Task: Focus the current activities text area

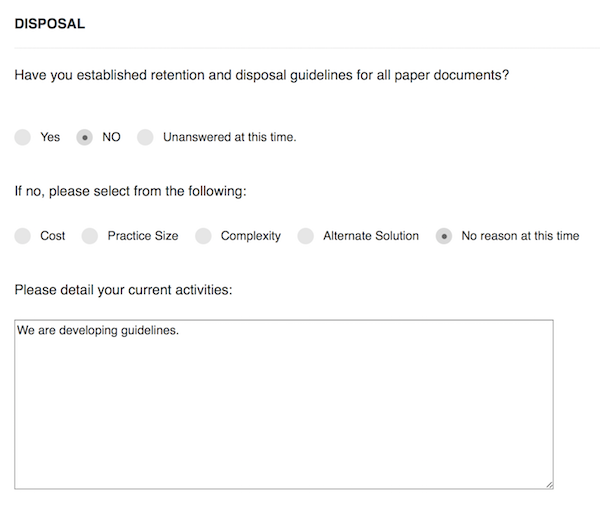Action: 284,405
